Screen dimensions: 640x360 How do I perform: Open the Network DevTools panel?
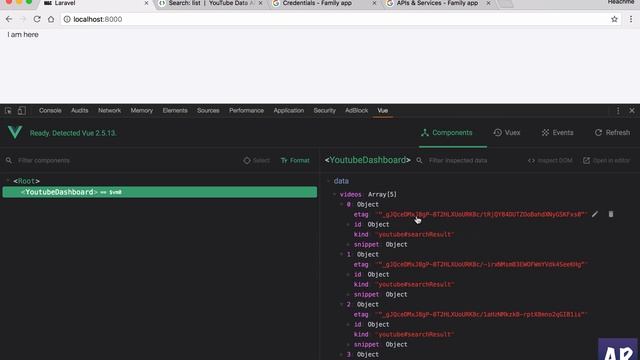109,111
